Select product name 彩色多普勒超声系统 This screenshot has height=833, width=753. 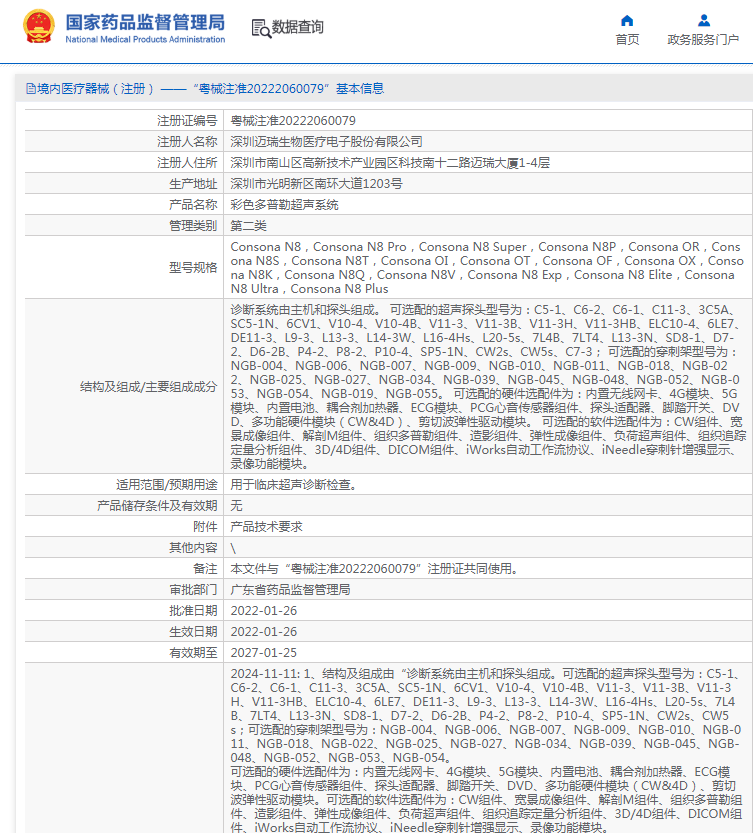pos(284,205)
